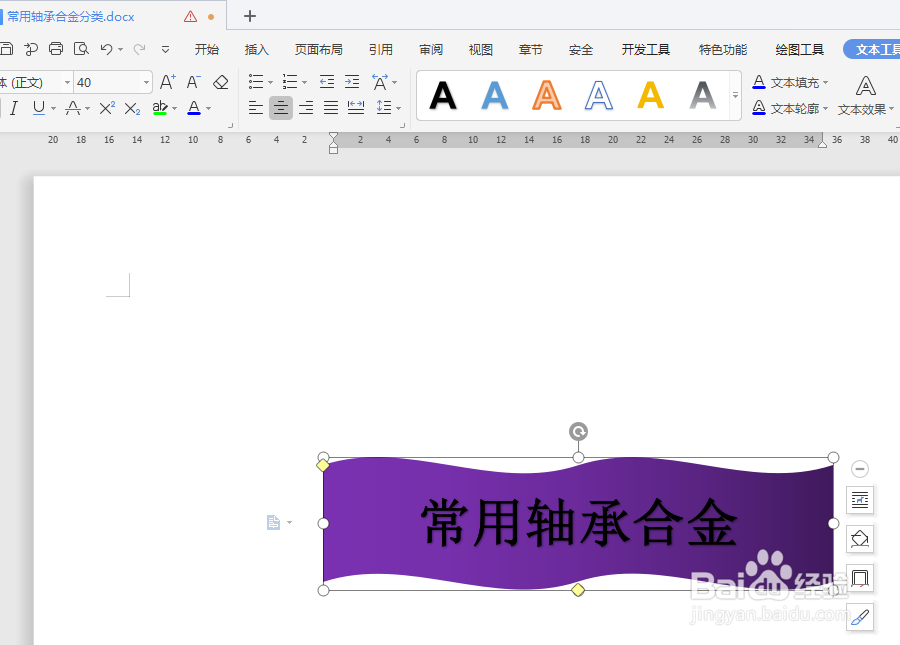900x645 pixels.
Task: Open 审阅 tab
Action: (431, 50)
